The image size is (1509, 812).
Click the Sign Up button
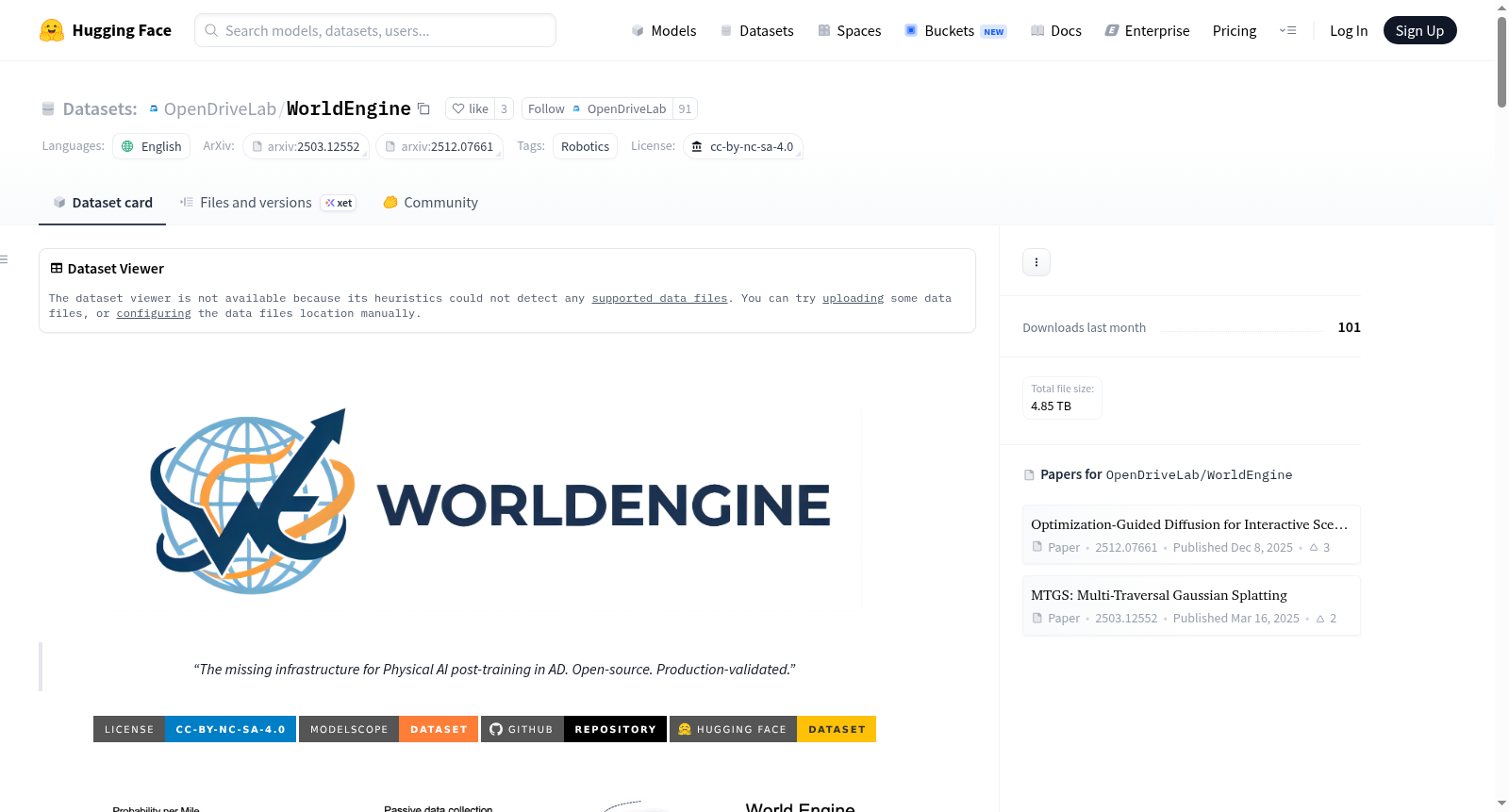pyautogui.click(x=1419, y=30)
